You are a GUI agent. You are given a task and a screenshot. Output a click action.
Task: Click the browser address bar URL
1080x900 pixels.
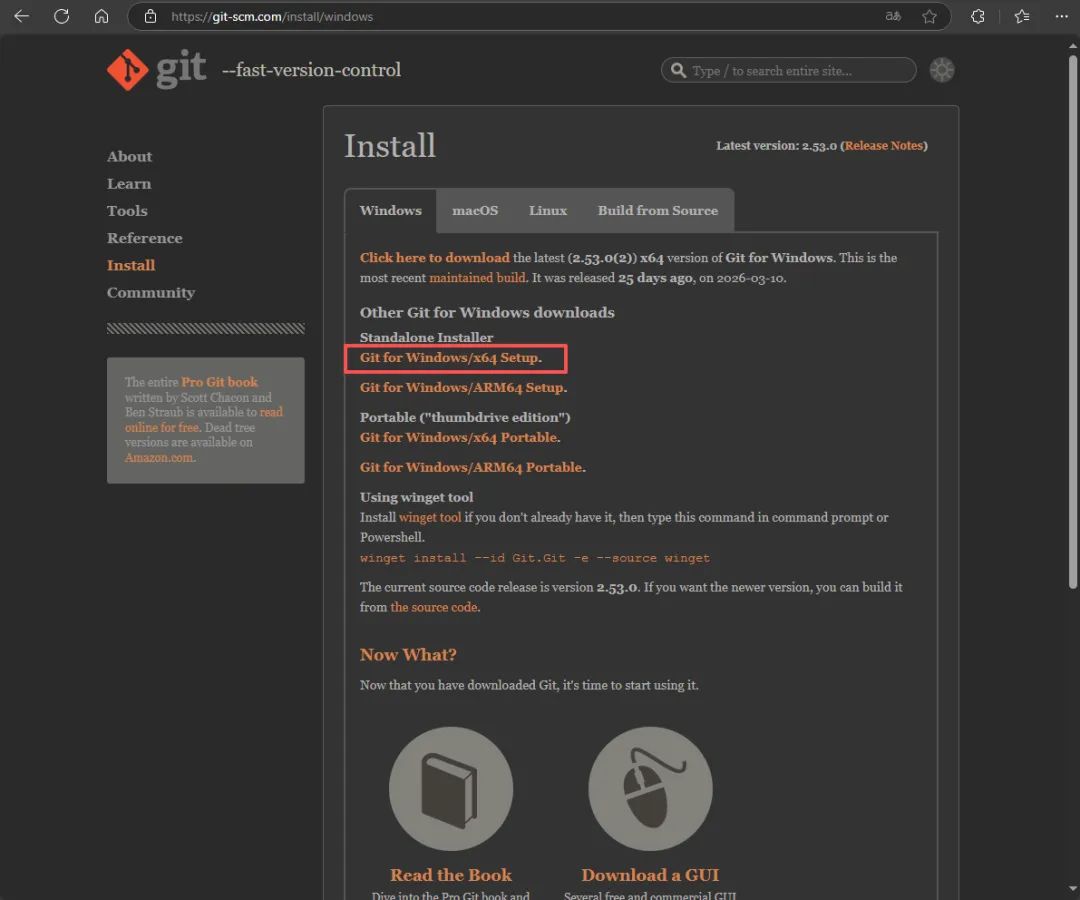point(272,17)
